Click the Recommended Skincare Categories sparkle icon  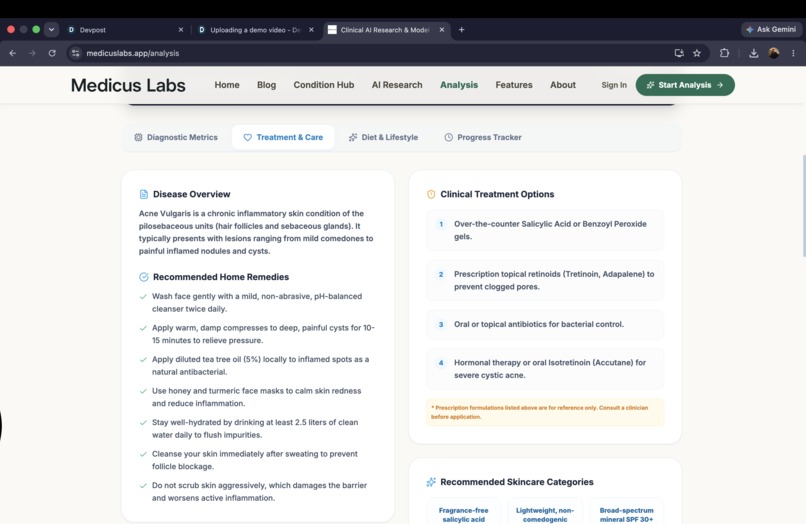coord(431,482)
